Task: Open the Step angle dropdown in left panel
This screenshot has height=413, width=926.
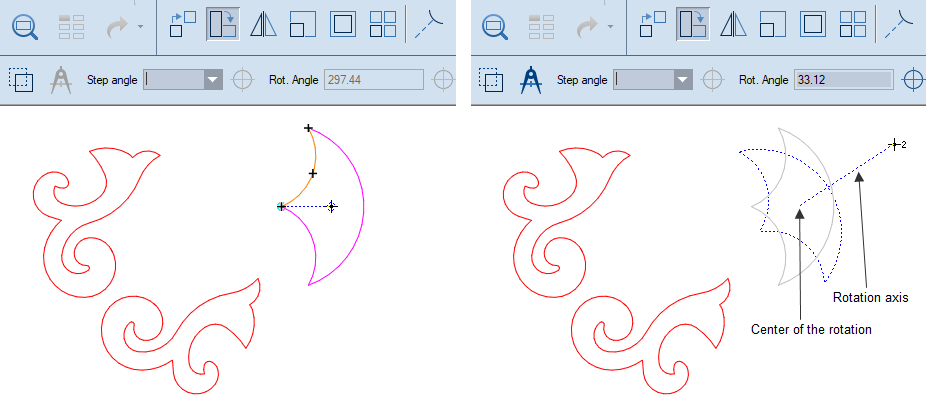Action: 212,80
